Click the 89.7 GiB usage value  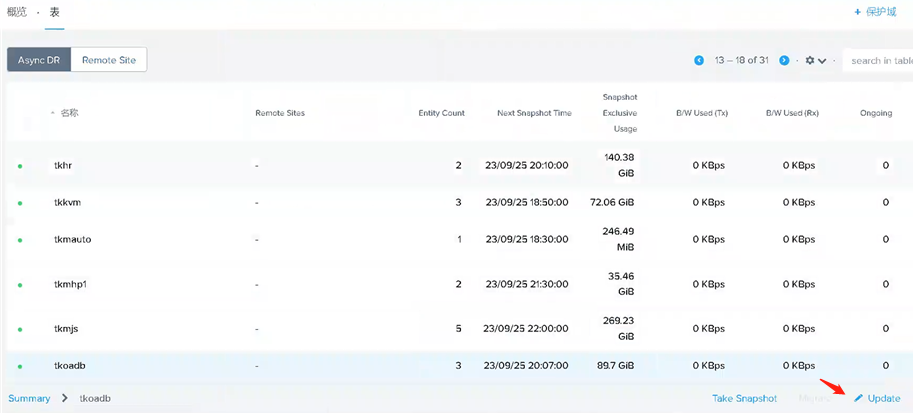[x=615, y=366]
